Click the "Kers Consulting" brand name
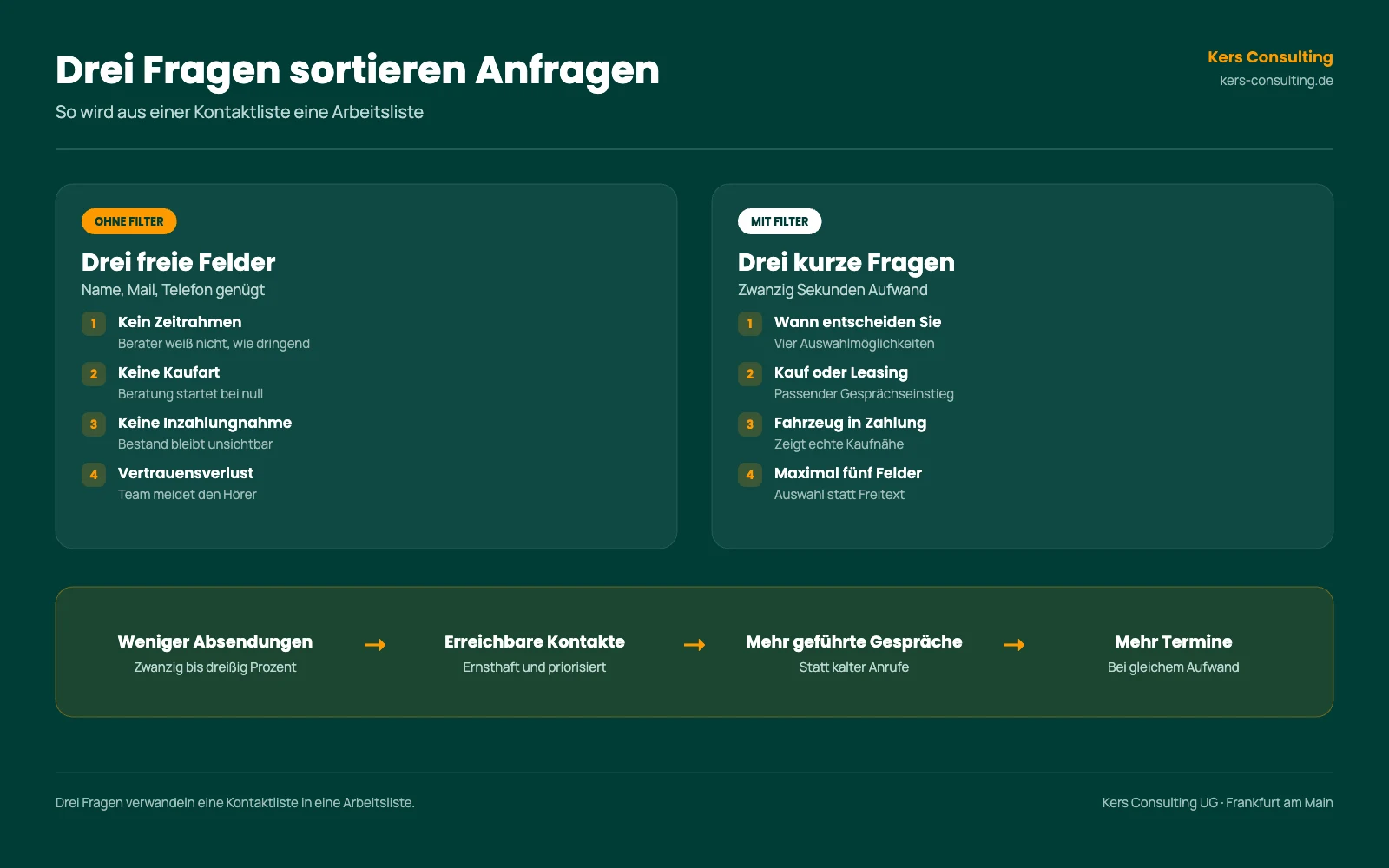 coord(1270,57)
